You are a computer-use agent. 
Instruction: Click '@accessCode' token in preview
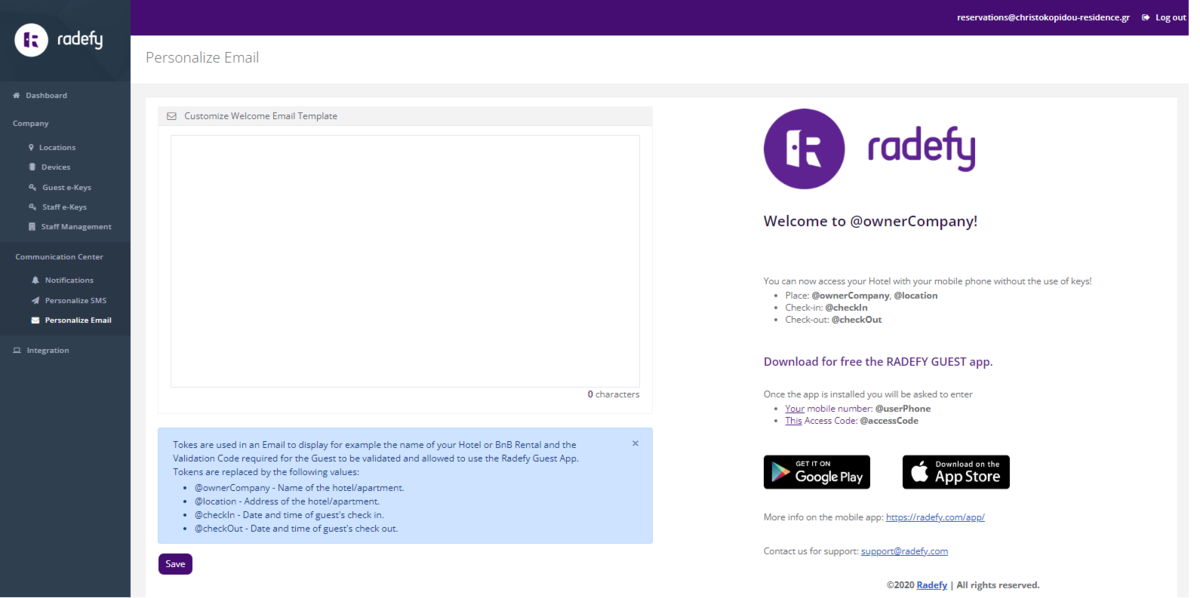(889, 421)
